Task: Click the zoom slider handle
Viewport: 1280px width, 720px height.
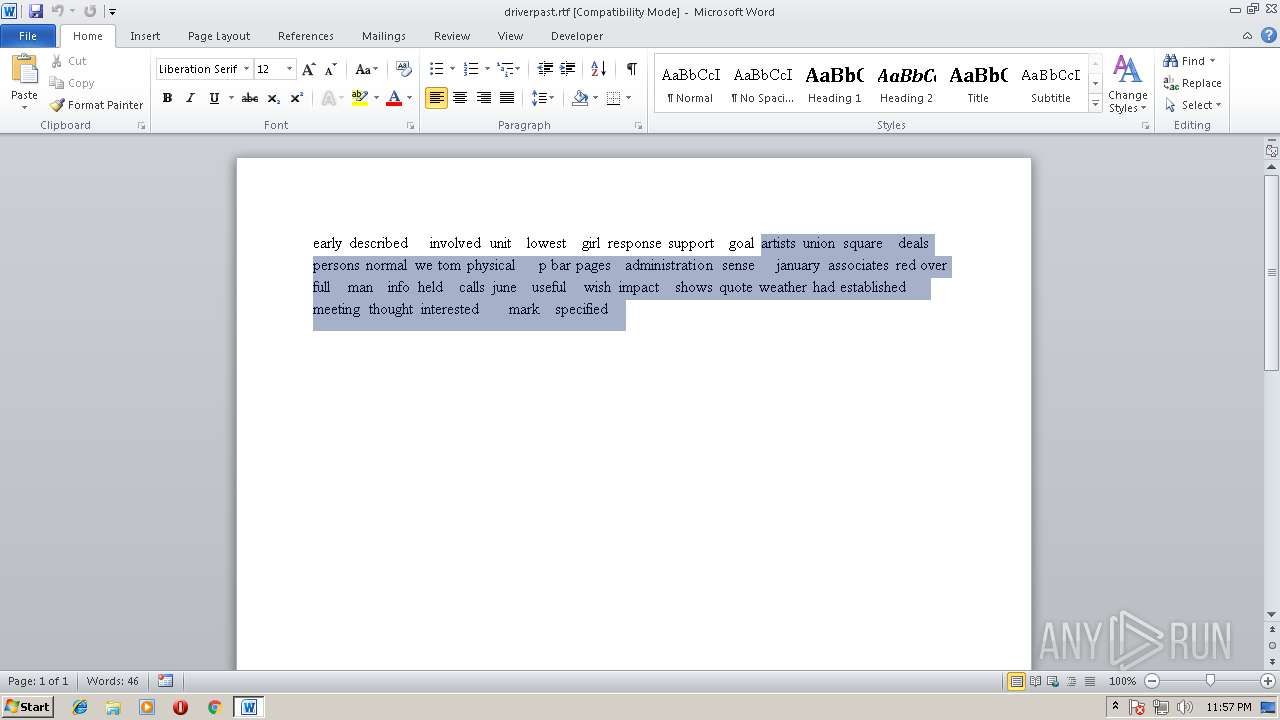Action: tap(1210, 681)
